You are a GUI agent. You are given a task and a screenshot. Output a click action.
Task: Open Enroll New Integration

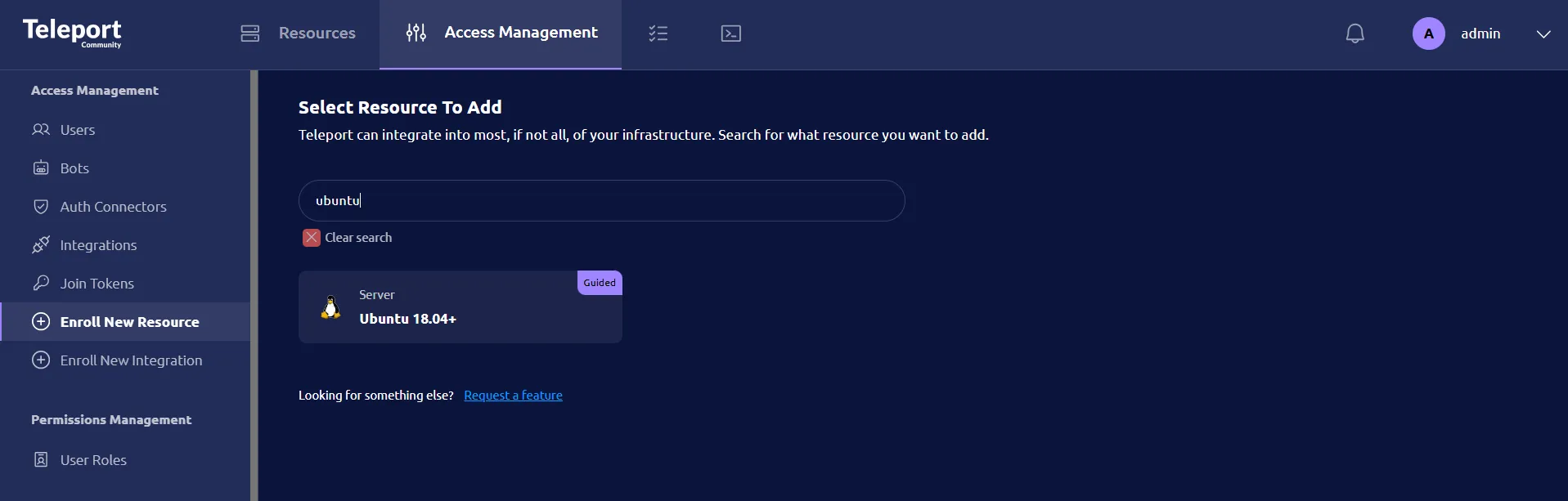coord(125,360)
